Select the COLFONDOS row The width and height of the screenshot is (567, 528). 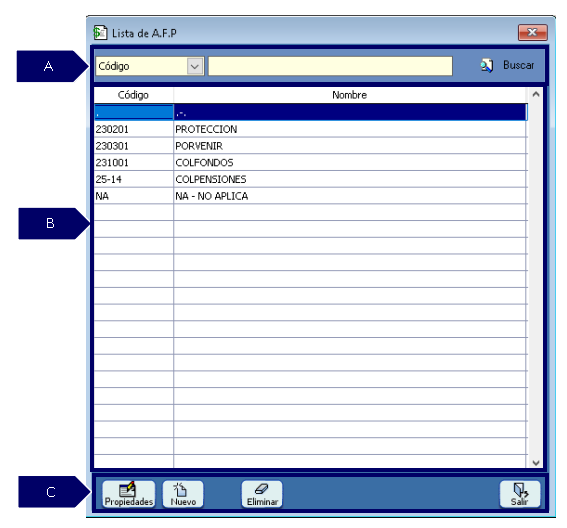[311, 163]
